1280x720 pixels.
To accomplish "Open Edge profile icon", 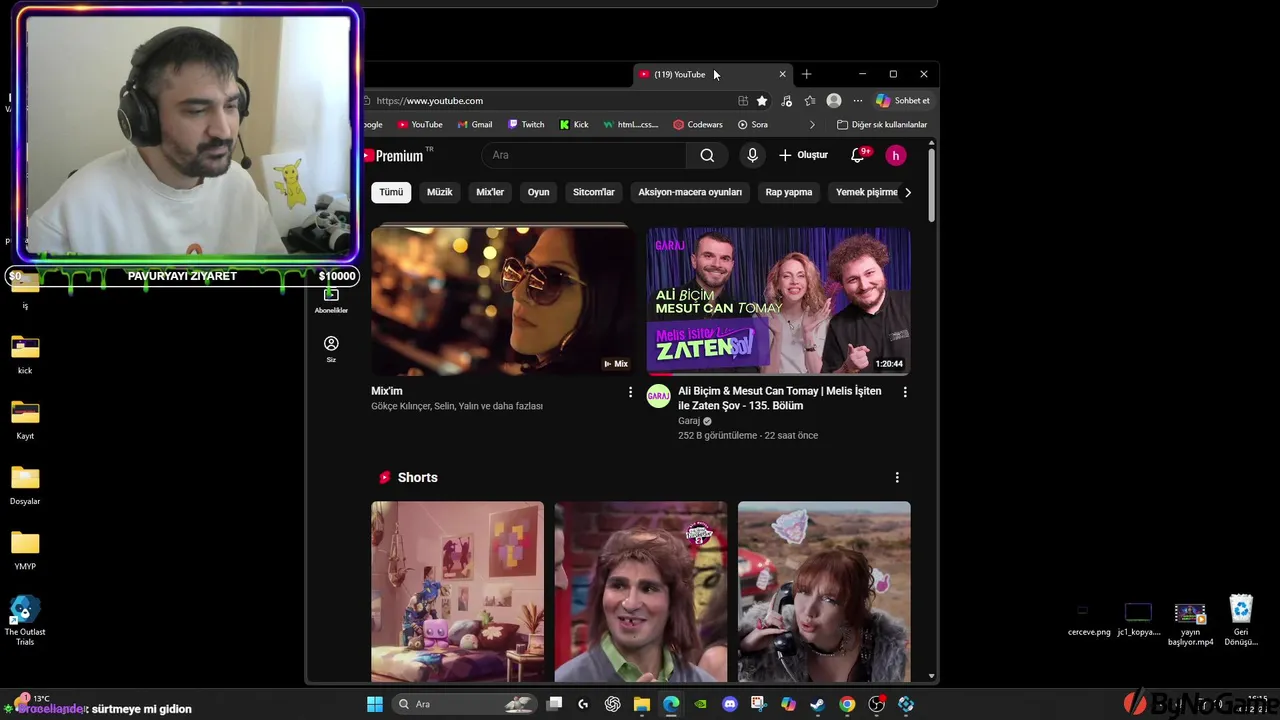I will coord(834,100).
